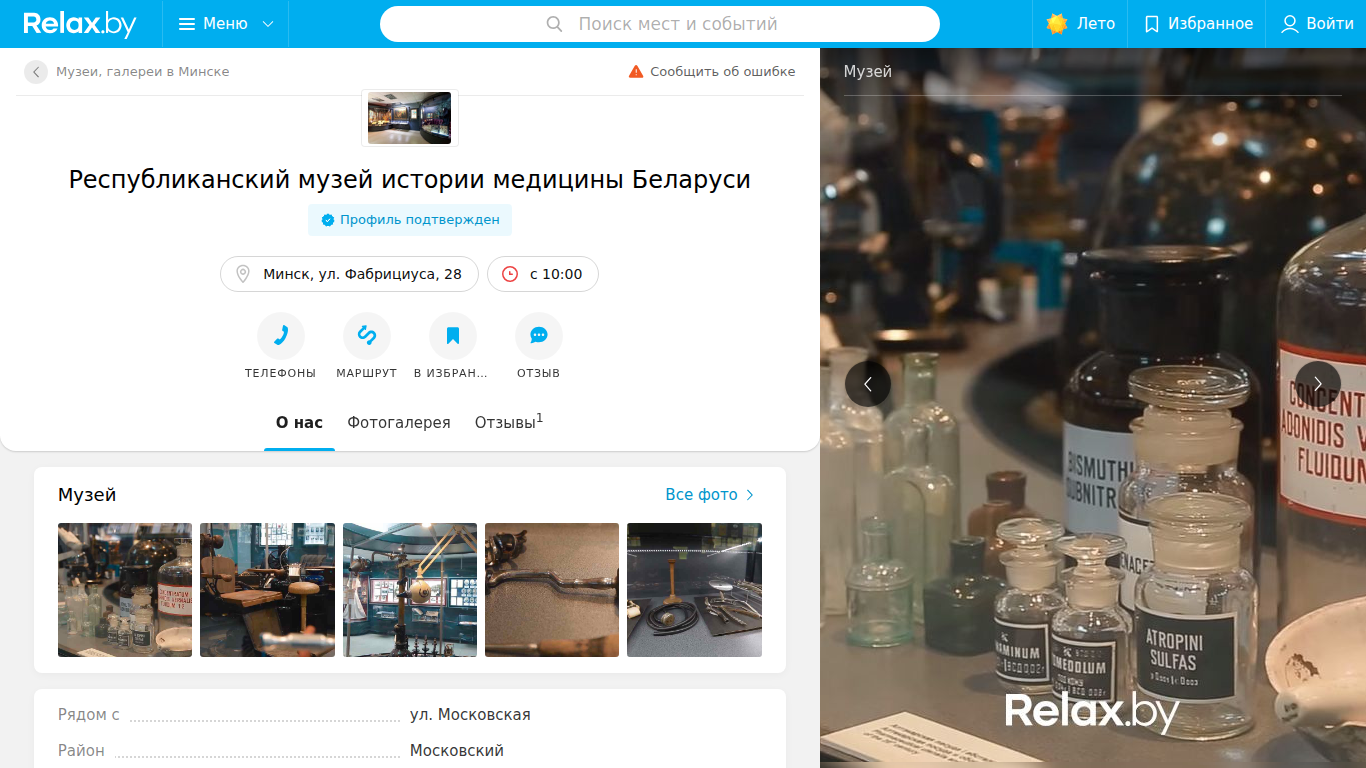Open the first museum bottles thumbnail

click(125, 590)
